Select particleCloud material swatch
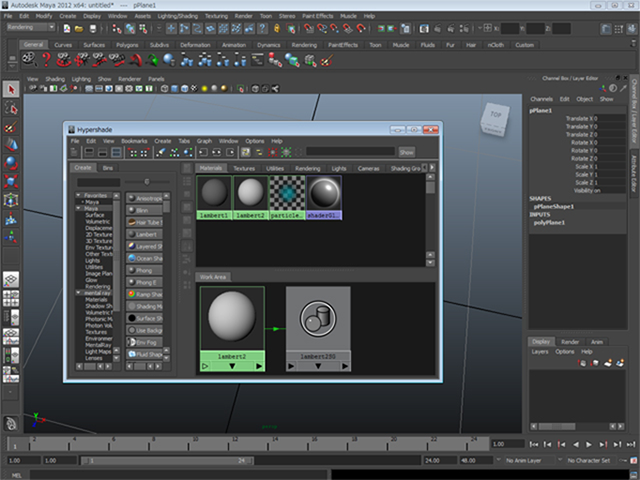This screenshot has height=480, width=640. [287, 197]
